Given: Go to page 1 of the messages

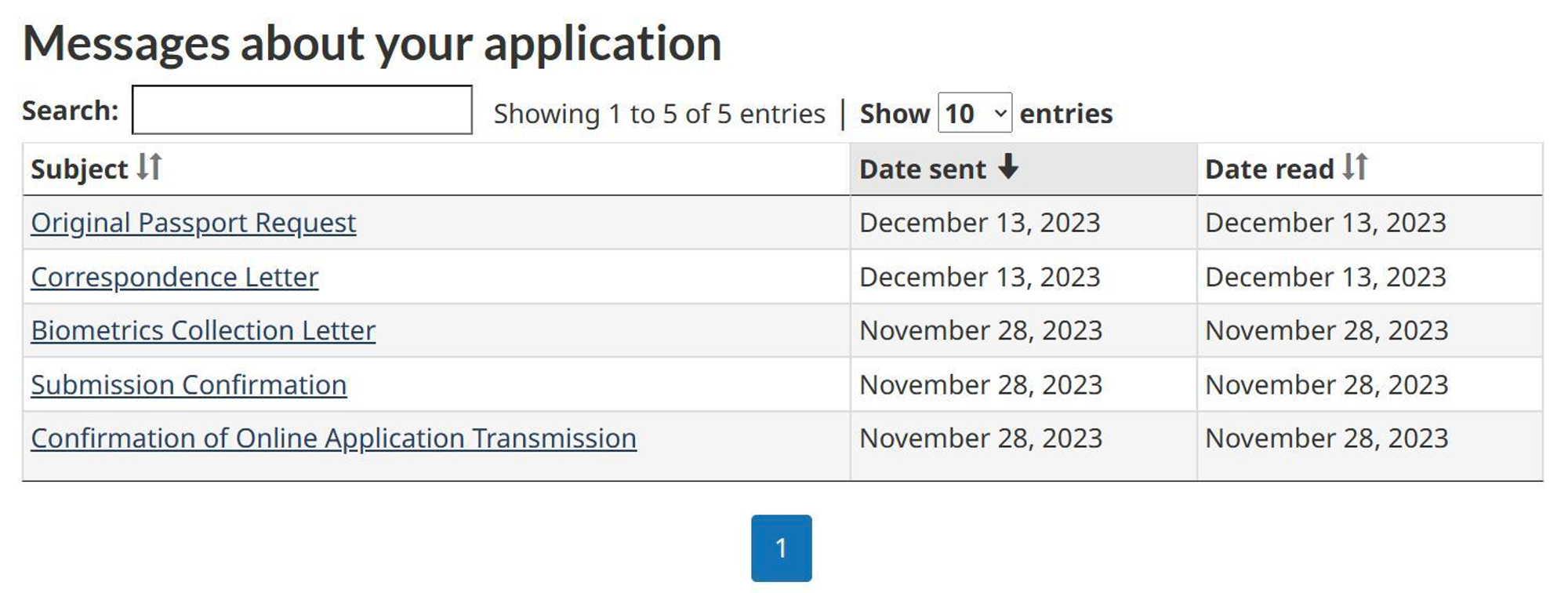Looking at the screenshot, I should (781, 548).
